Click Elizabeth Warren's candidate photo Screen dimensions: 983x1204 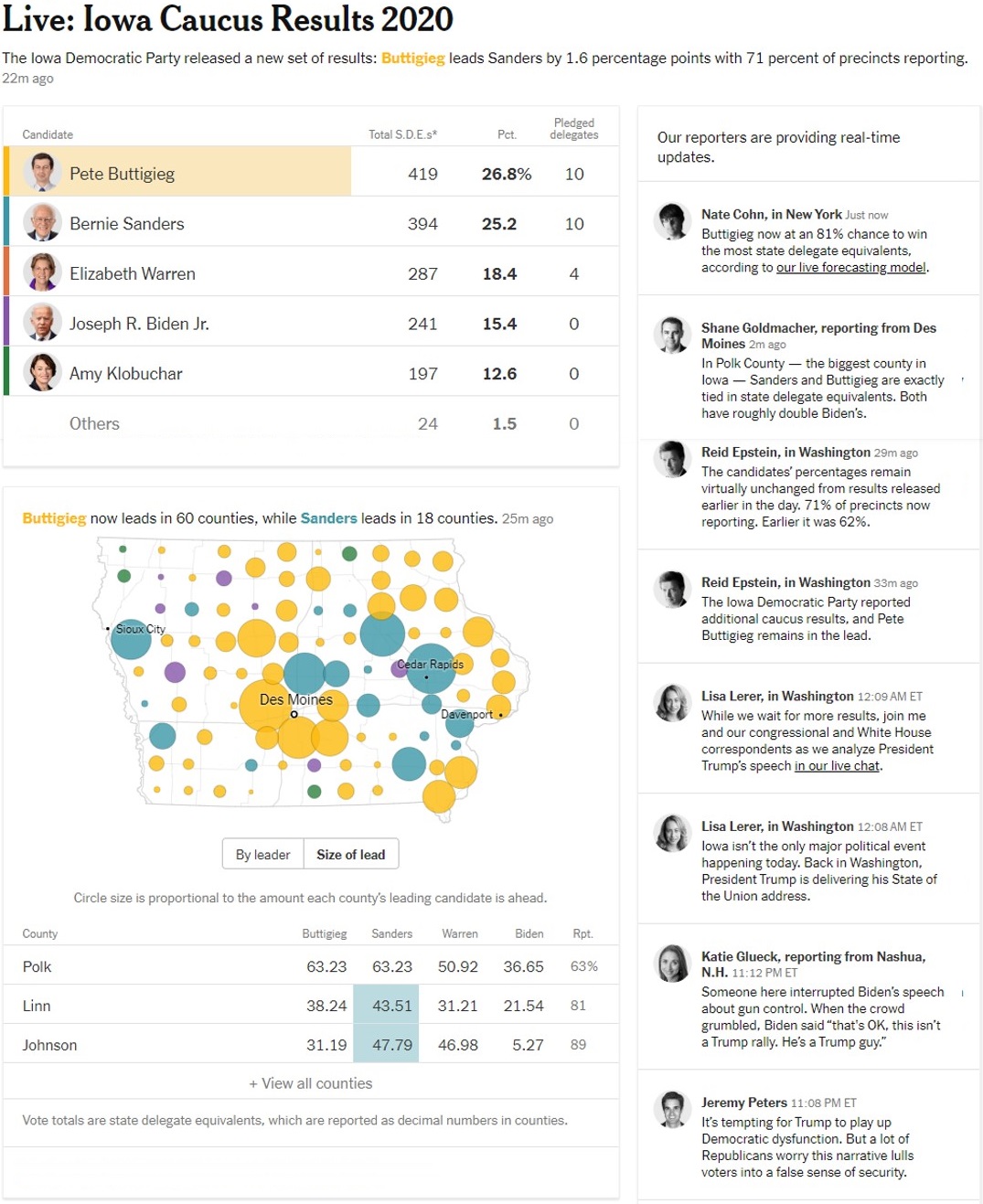43,272
